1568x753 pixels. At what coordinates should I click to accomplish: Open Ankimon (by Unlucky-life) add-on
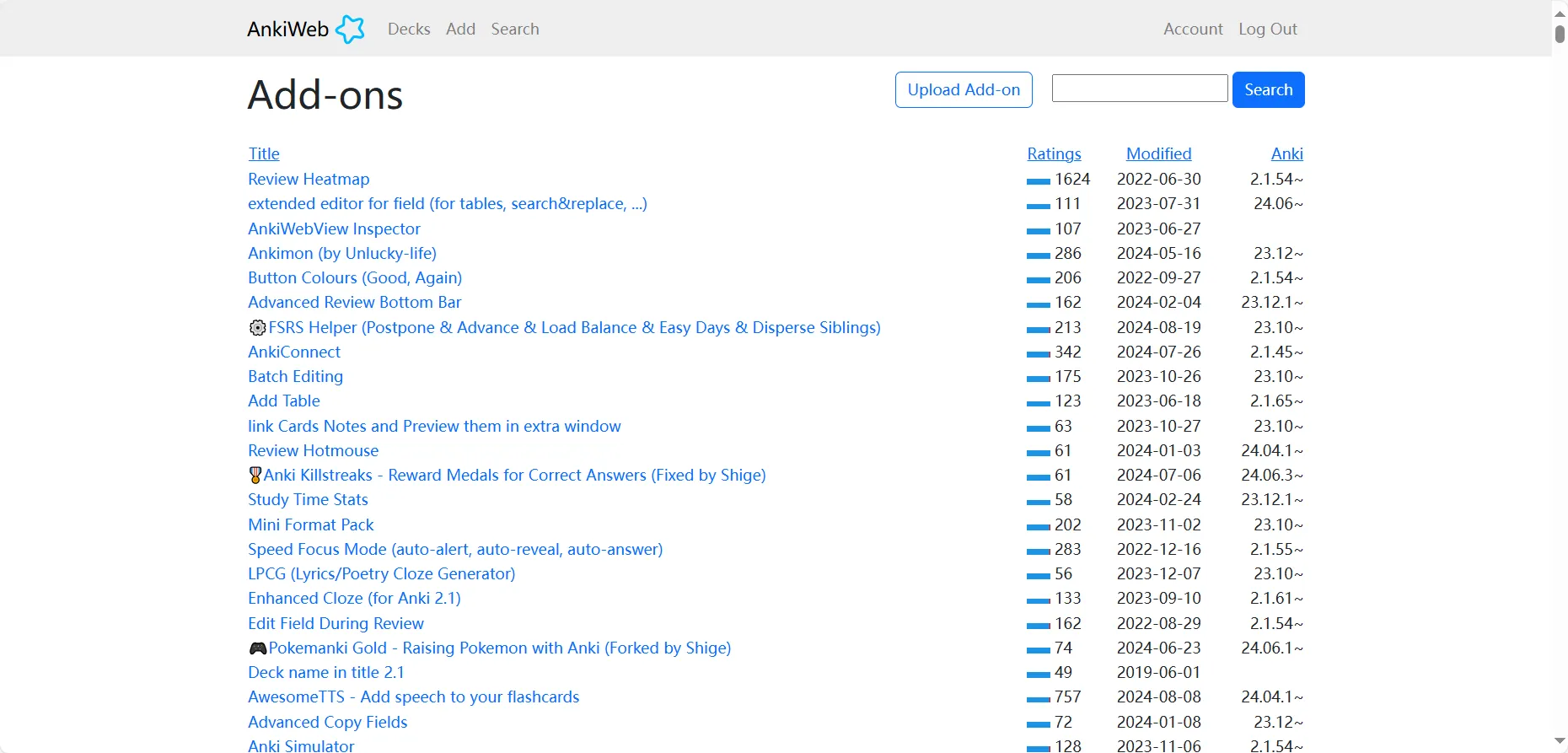tap(342, 253)
